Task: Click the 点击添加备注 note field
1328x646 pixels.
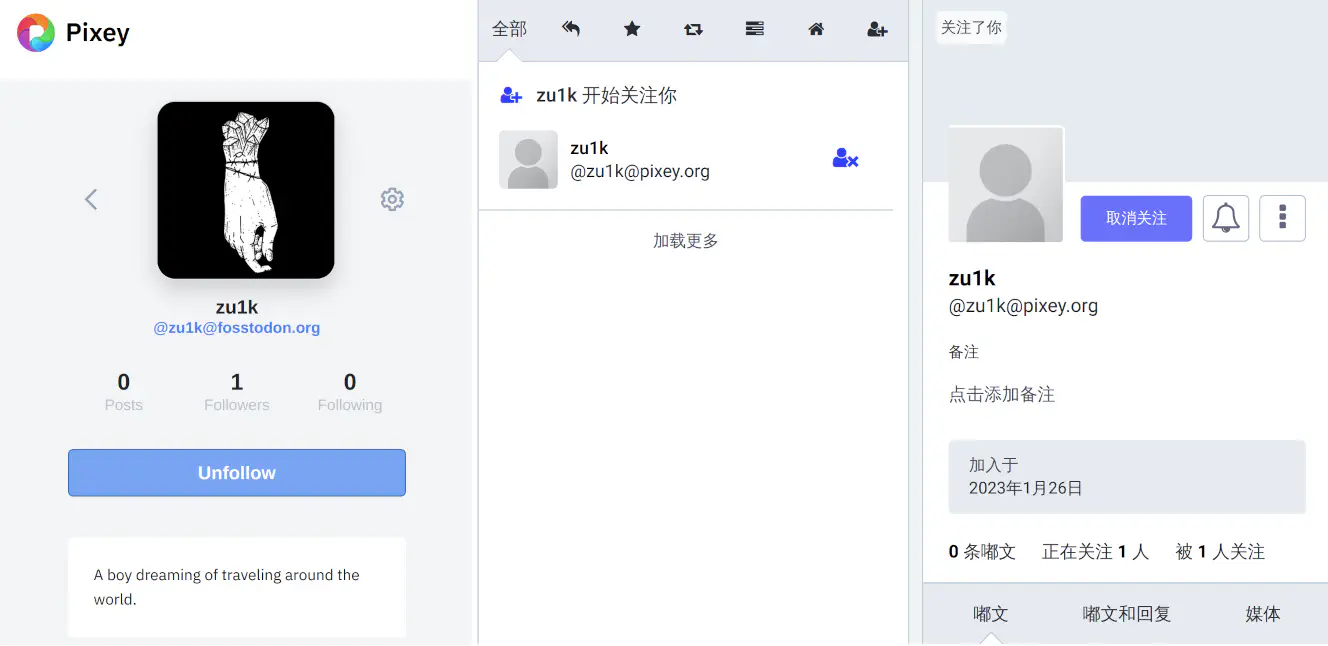Action: pos(1002,394)
